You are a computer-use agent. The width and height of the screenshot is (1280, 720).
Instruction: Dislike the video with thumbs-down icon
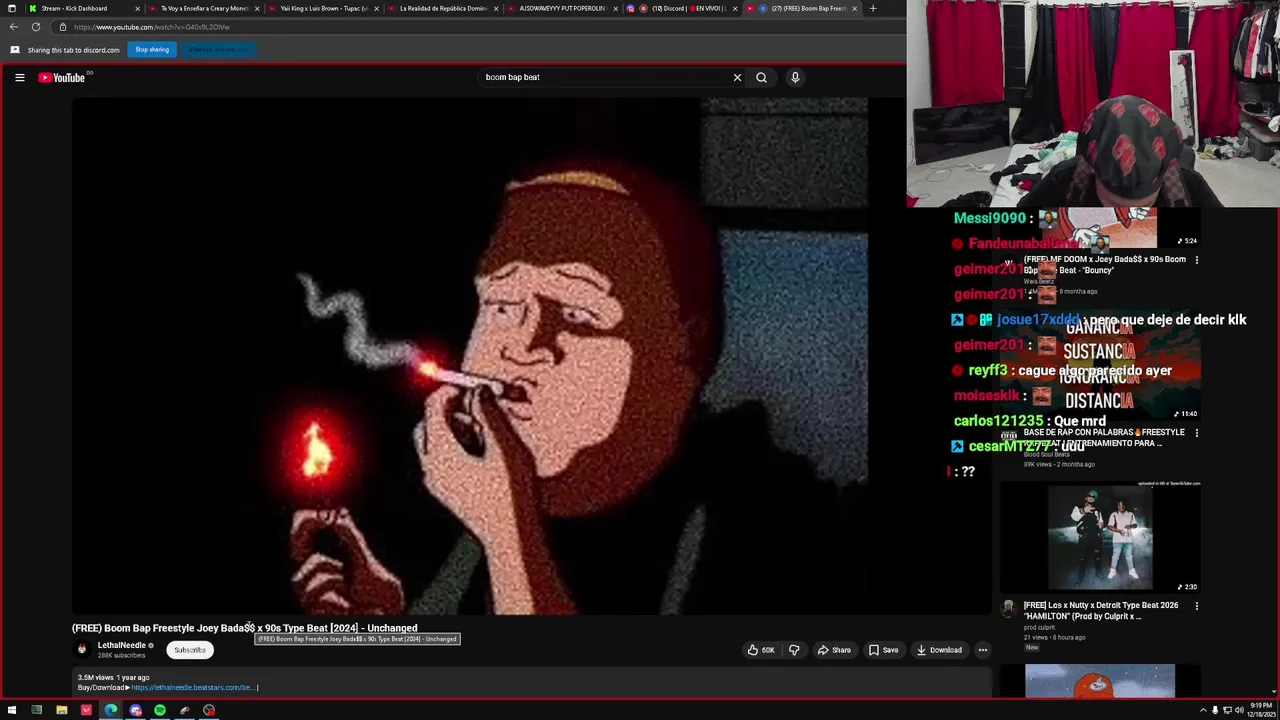tap(794, 650)
